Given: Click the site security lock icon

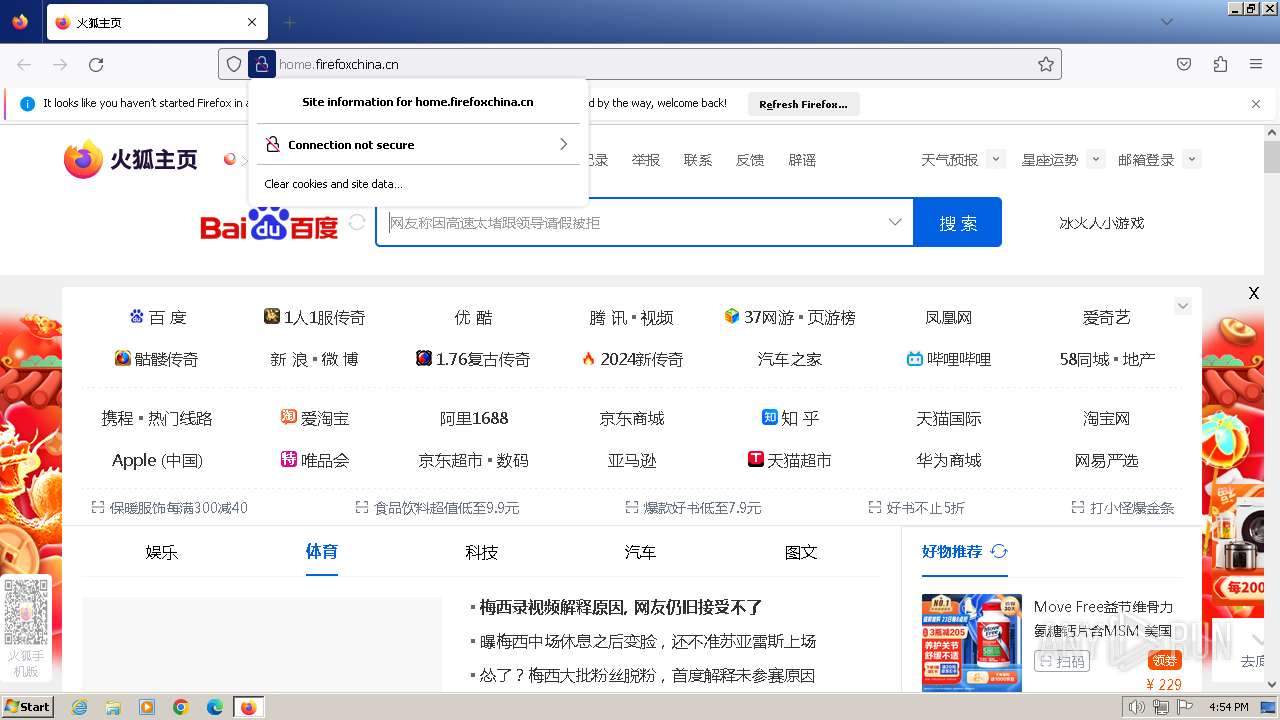Looking at the screenshot, I should tap(262, 64).
